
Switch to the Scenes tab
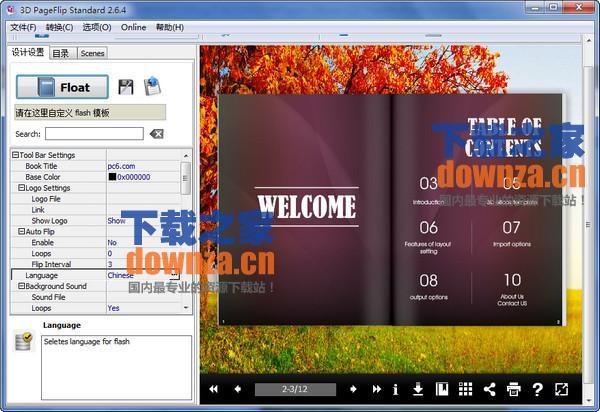(92, 53)
